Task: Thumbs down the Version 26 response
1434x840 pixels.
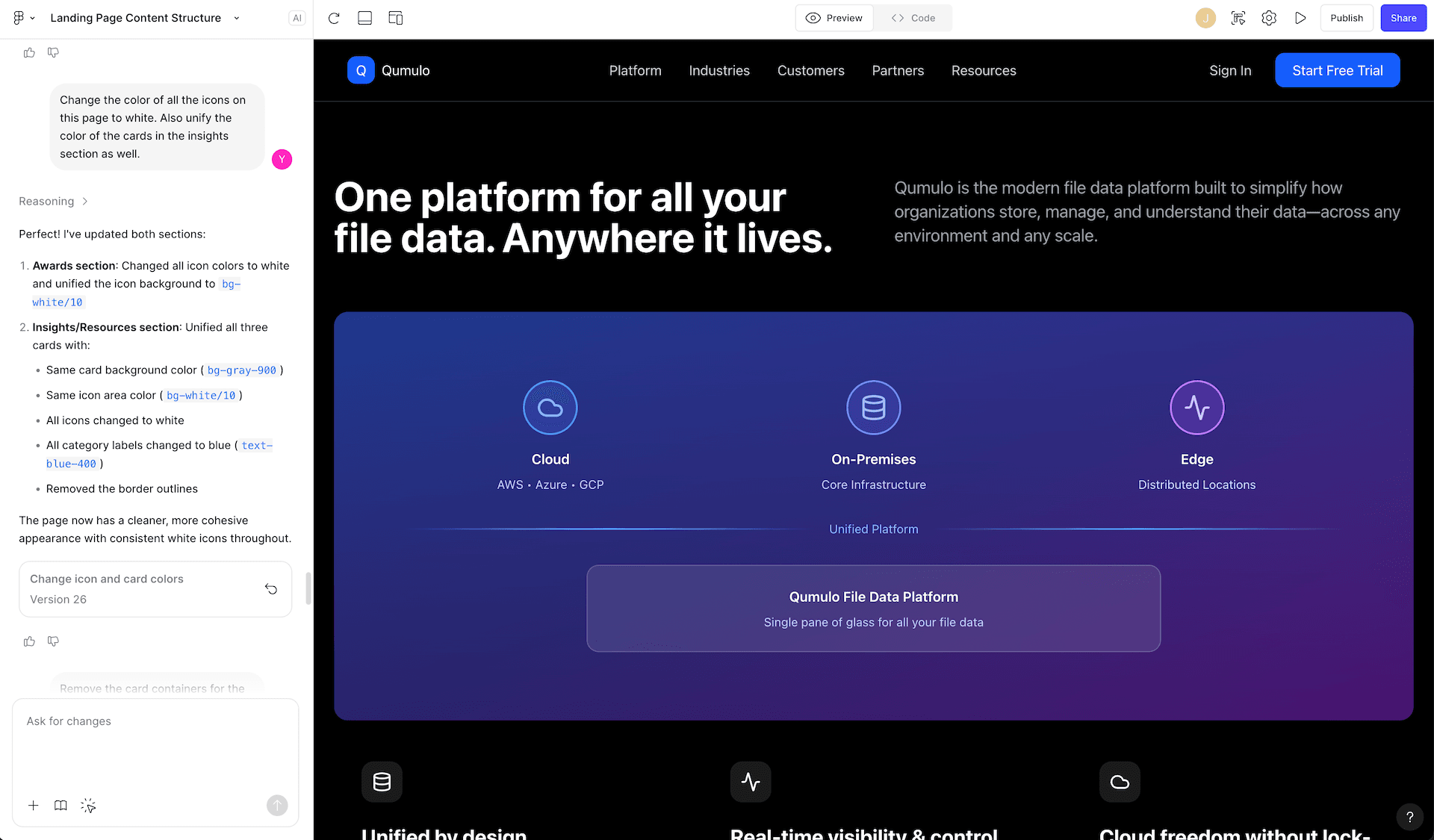Action: [x=53, y=641]
